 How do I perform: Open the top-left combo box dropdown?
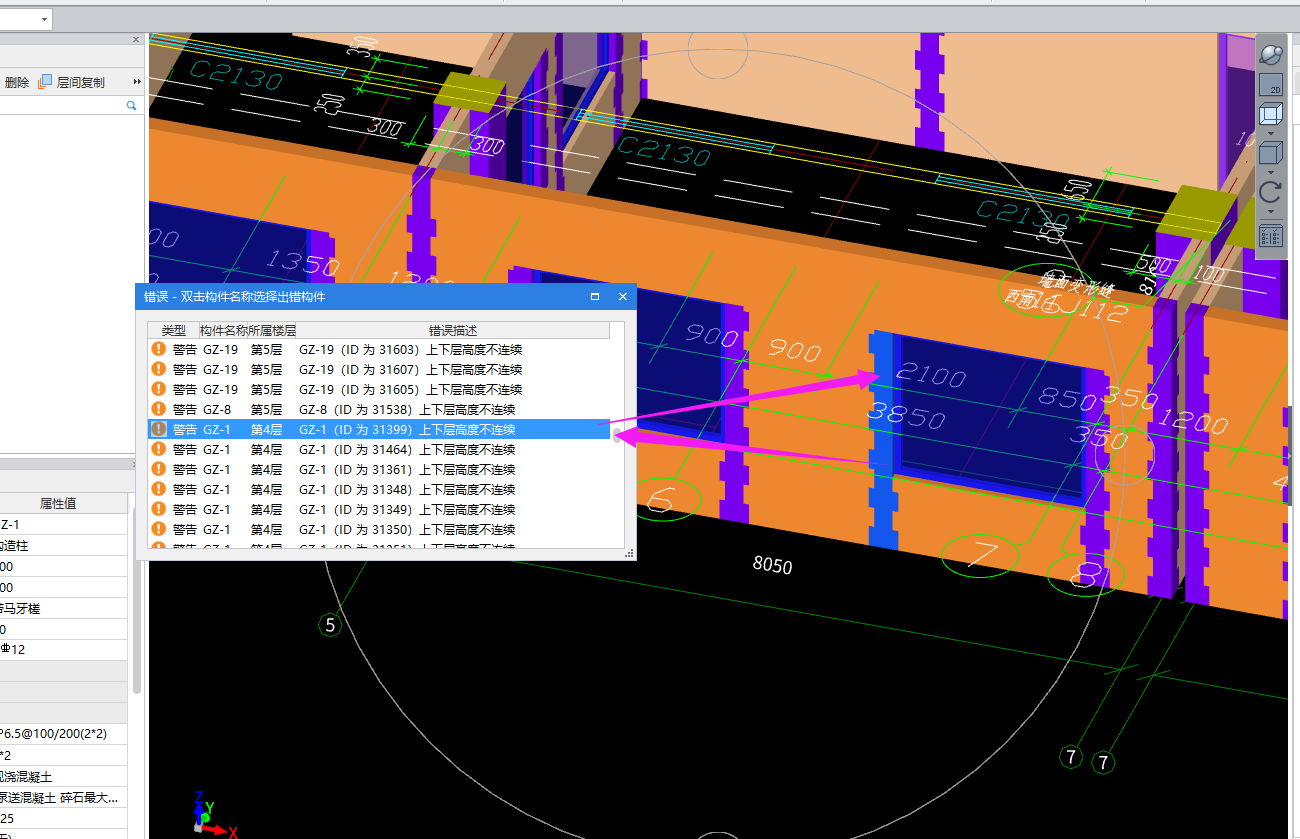coord(45,19)
